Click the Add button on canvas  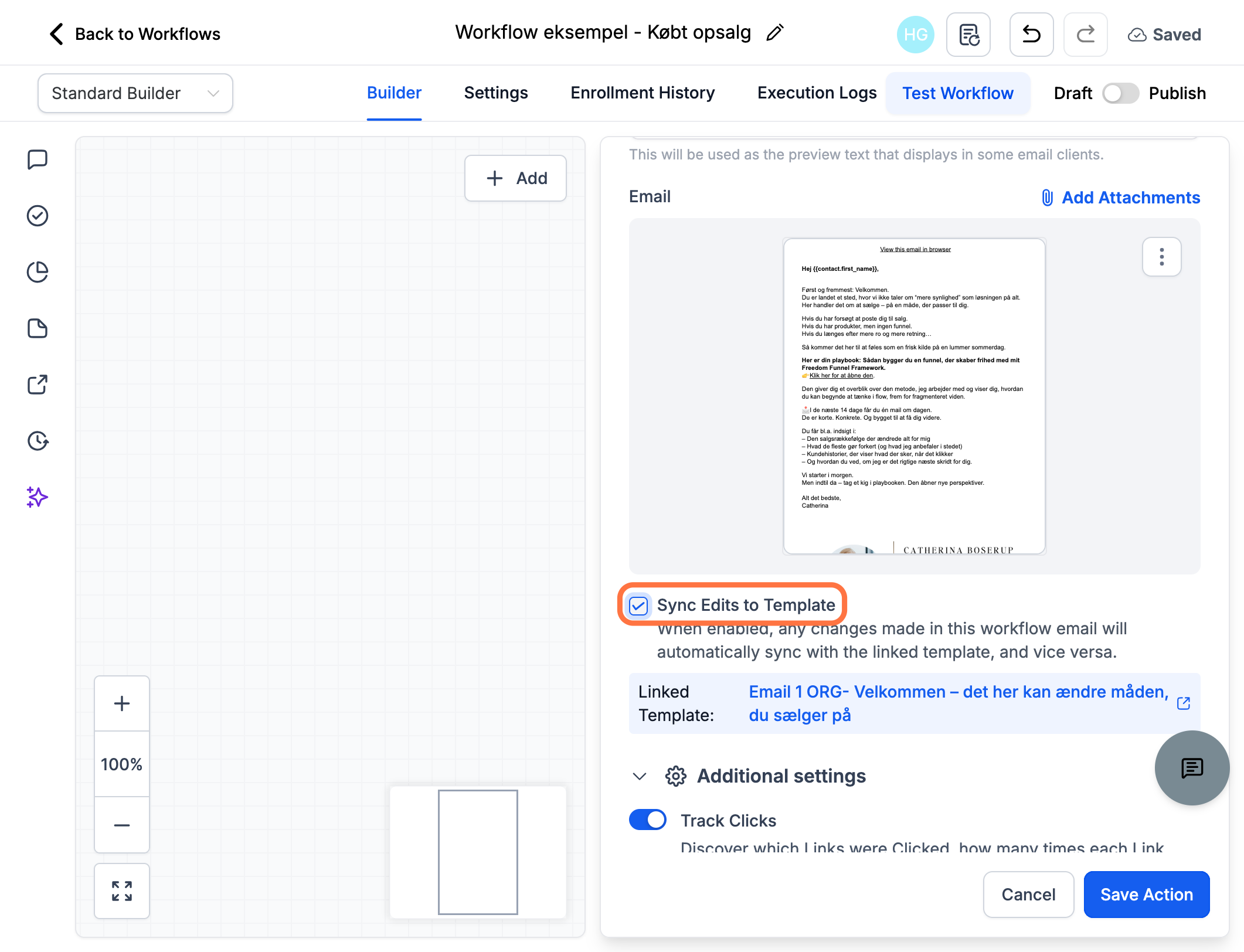(x=515, y=178)
